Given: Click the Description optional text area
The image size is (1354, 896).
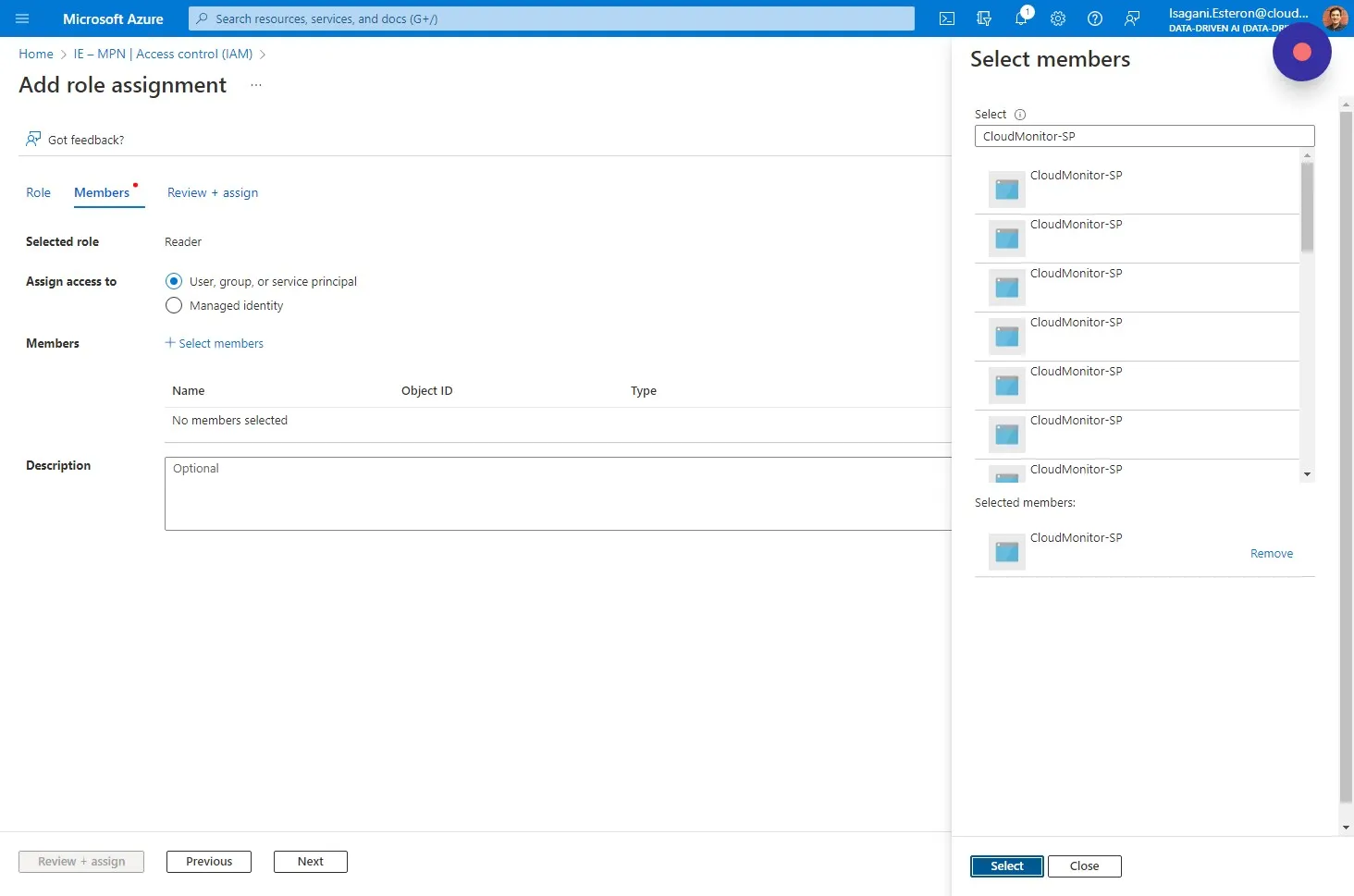Looking at the screenshot, I should point(559,494).
